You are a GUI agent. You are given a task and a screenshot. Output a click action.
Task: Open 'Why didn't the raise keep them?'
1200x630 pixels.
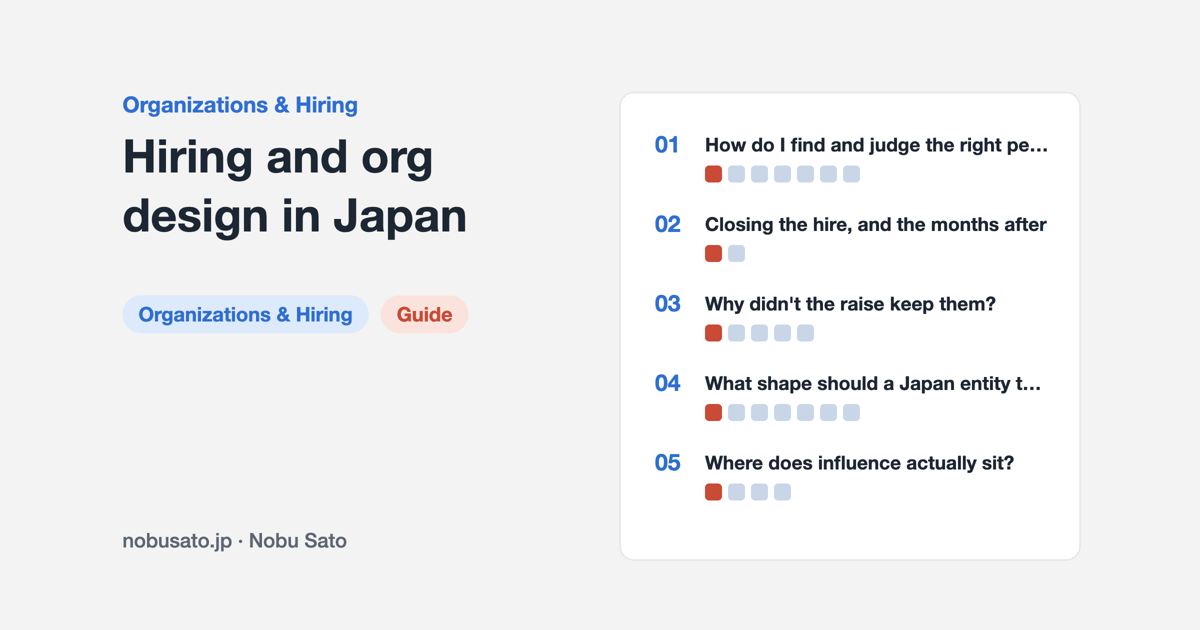click(850, 304)
